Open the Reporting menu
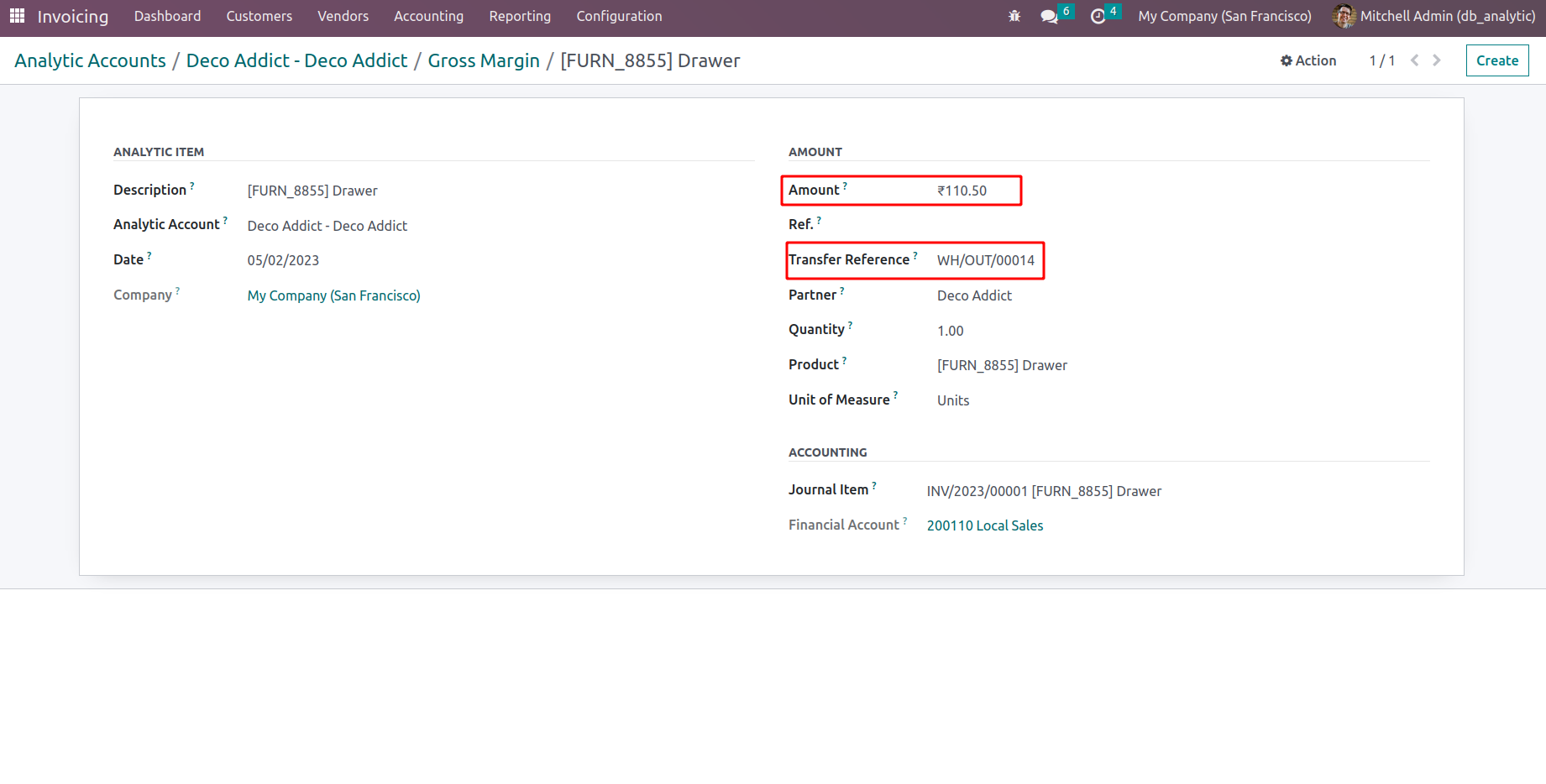1546x784 pixels. point(520,16)
